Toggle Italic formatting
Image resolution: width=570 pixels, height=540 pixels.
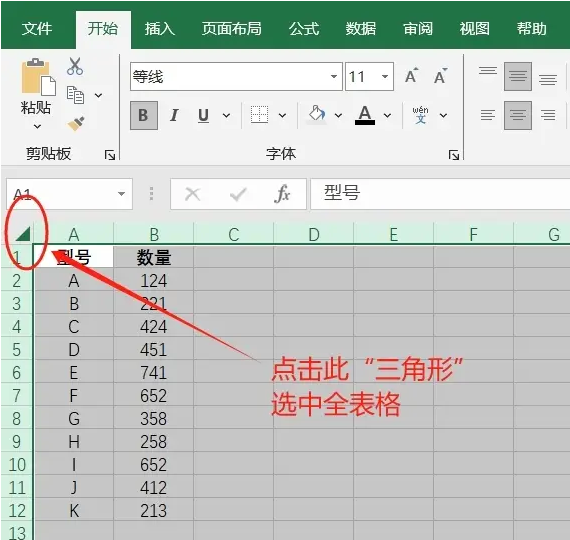[x=174, y=116]
